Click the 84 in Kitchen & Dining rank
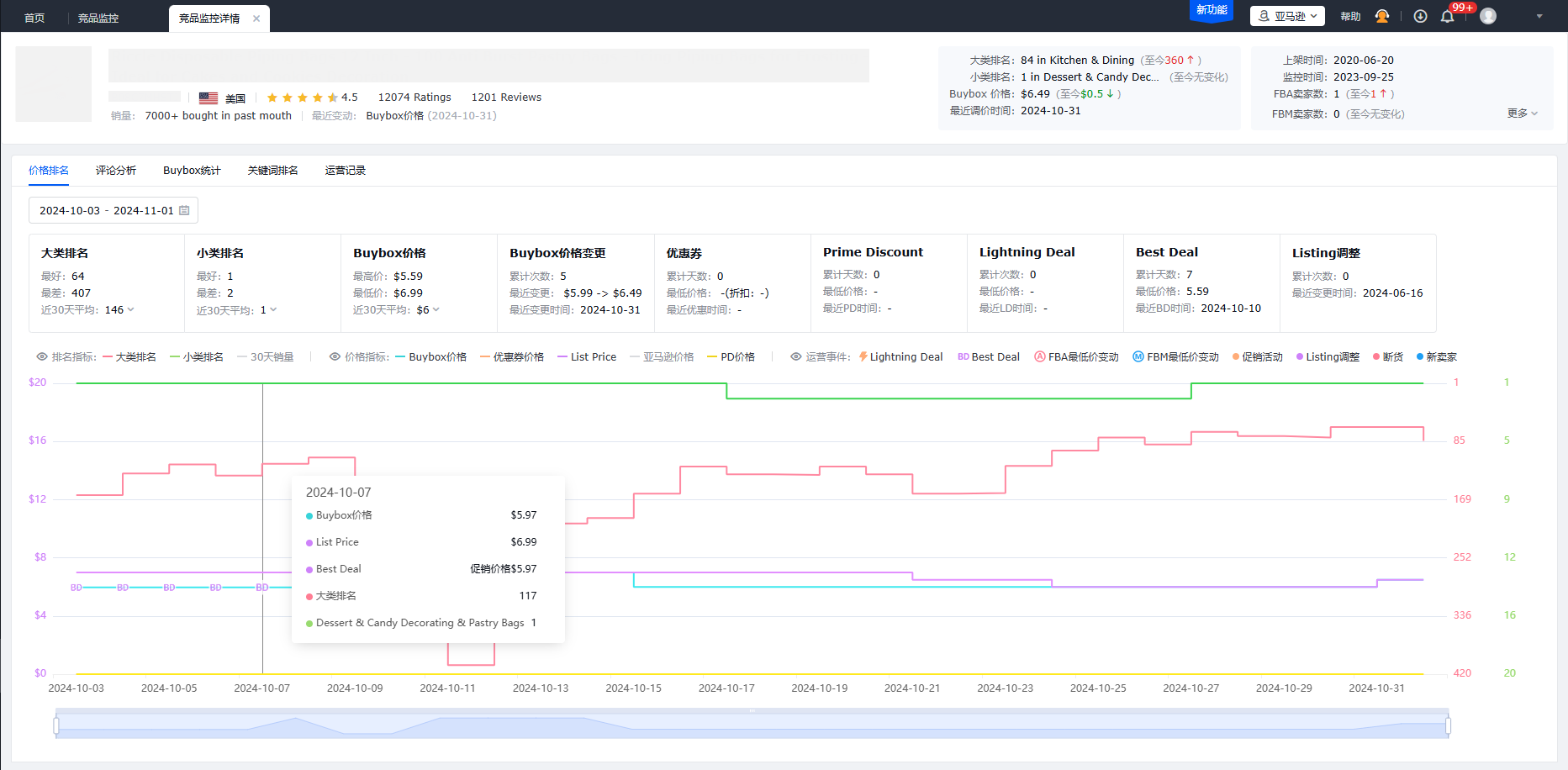This screenshot has width=1568, height=770. (x=1077, y=60)
